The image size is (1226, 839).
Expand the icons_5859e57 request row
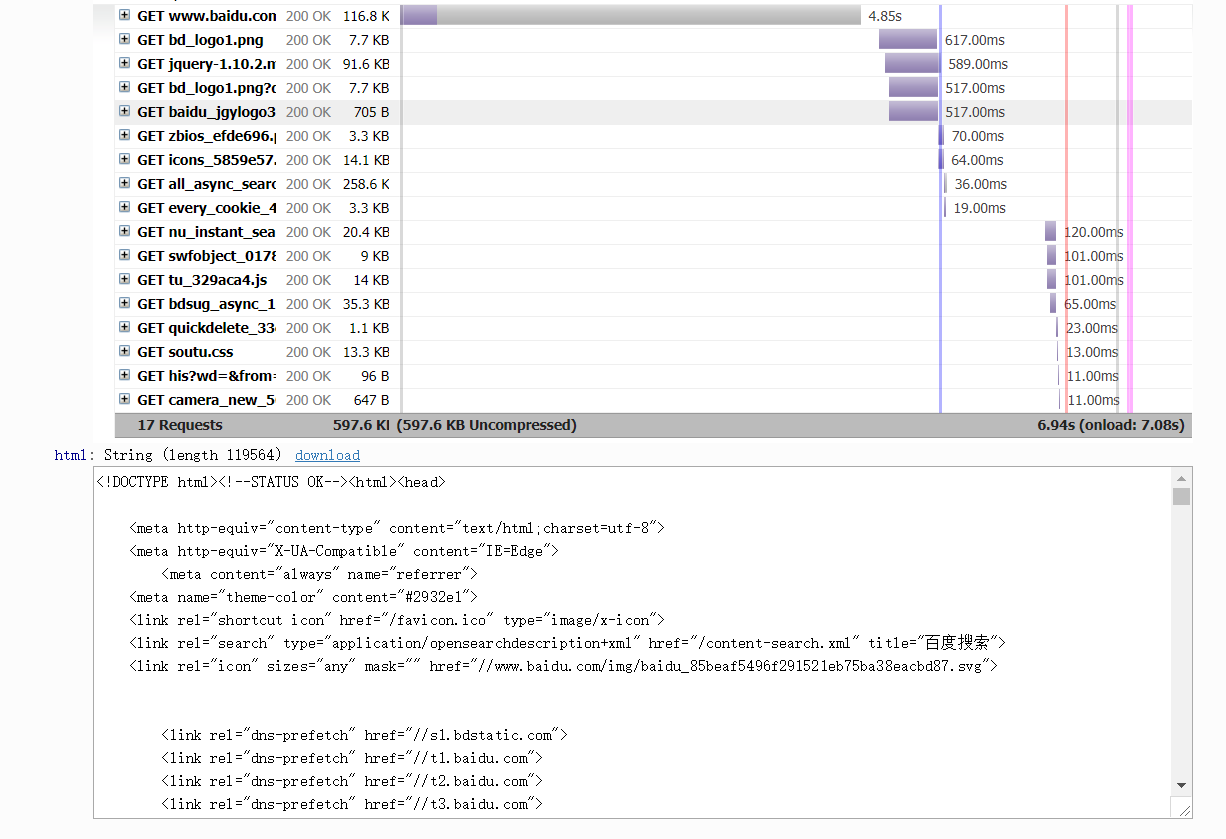125,160
